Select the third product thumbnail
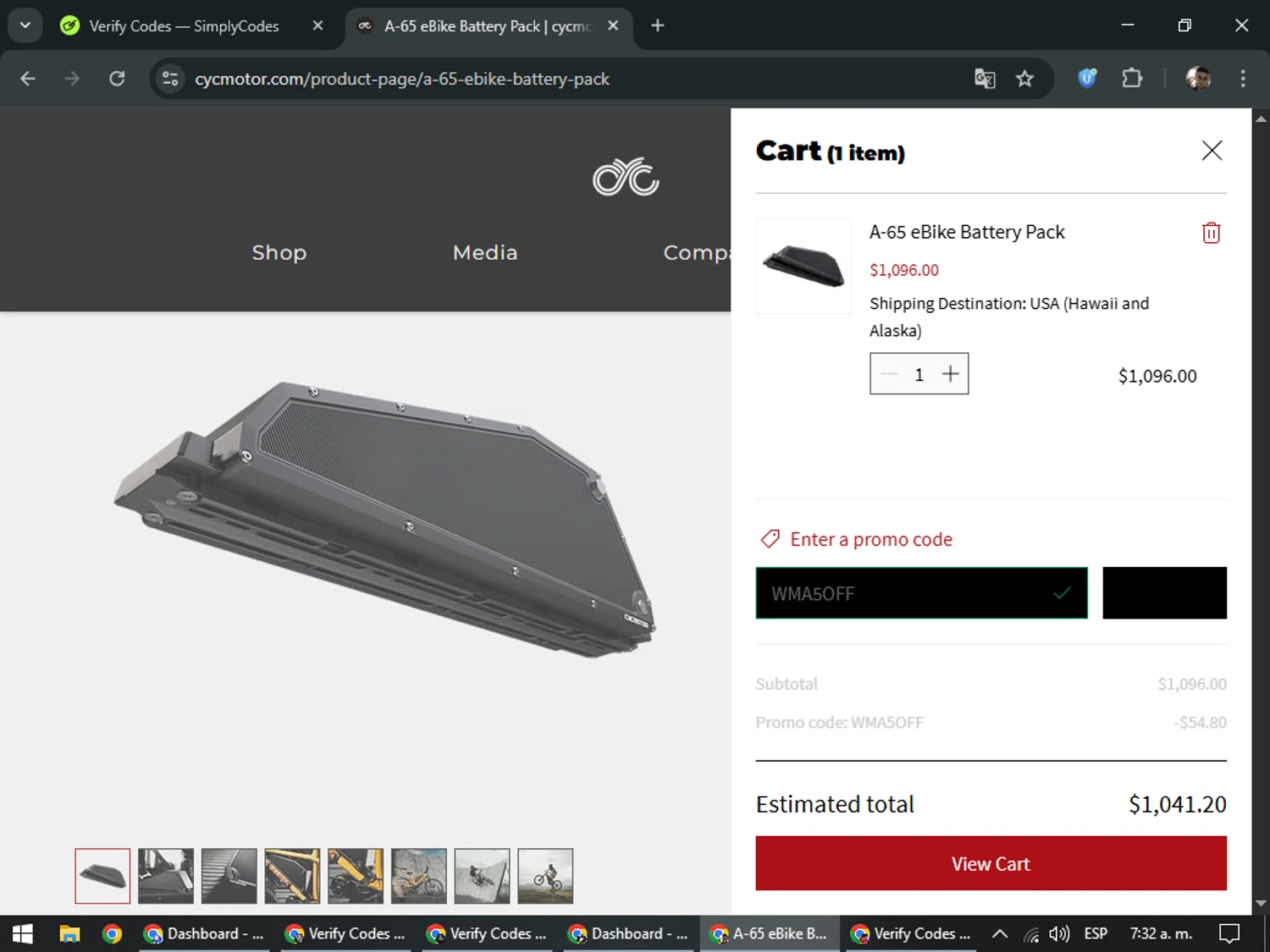The image size is (1270, 952). pyautogui.click(x=229, y=876)
